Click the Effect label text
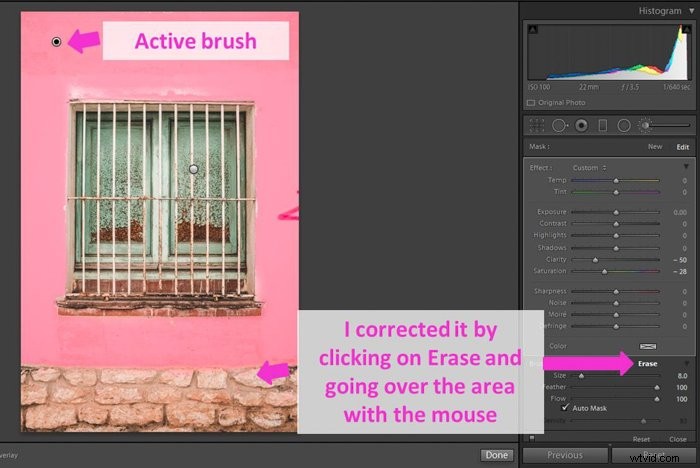This screenshot has width=700, height=468. [540, 168]
